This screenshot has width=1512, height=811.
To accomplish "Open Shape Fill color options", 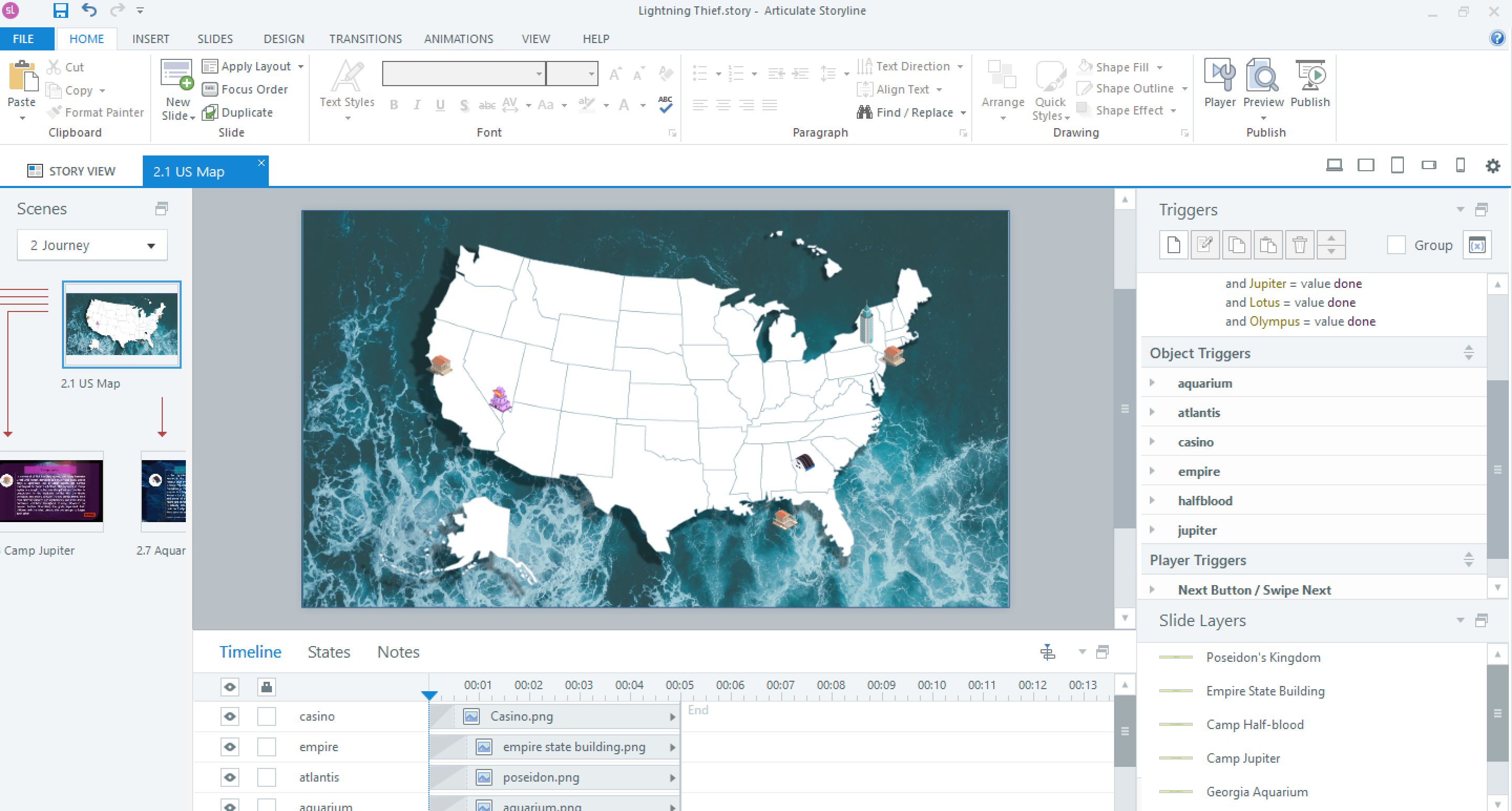I will point(1120,67).
